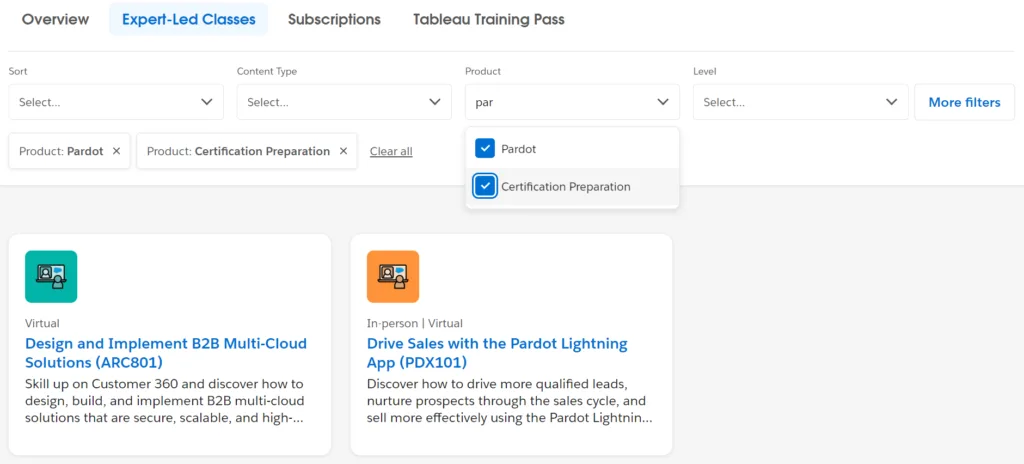Image resolution: width=1024 pixels, height=464 pixels.
Task: Open the Level dropdown
Action: [x=800, y=102]
